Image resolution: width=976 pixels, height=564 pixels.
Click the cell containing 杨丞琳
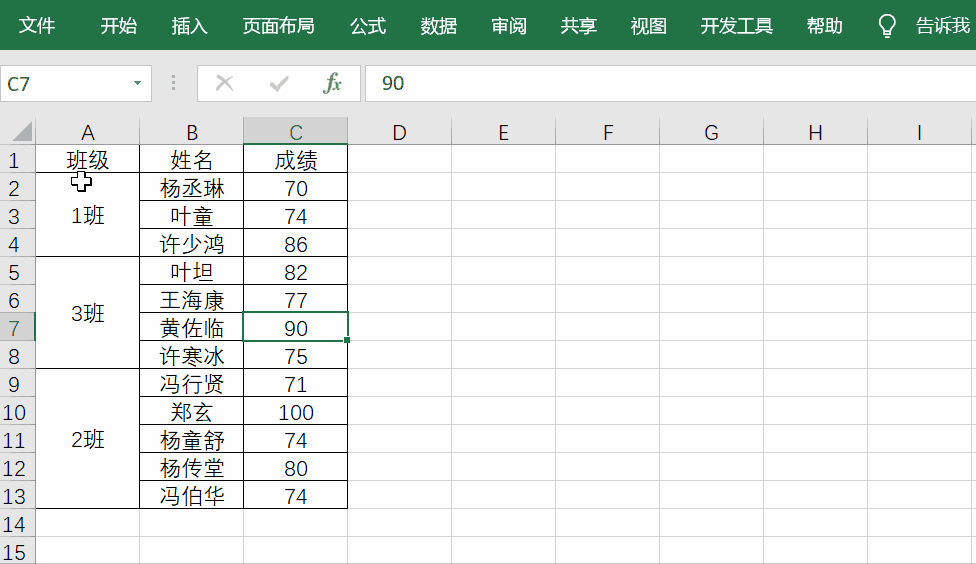pyautogui.click(x=192, y=187)
